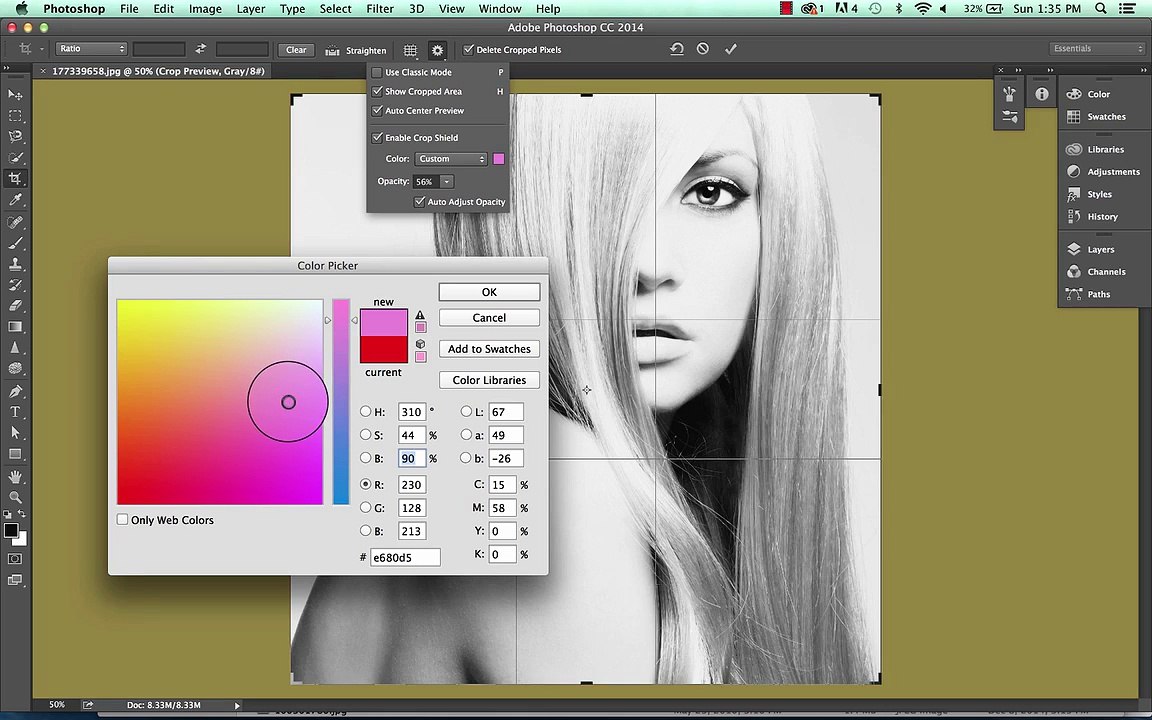Select the L lightness radio button

click(466, 411)
